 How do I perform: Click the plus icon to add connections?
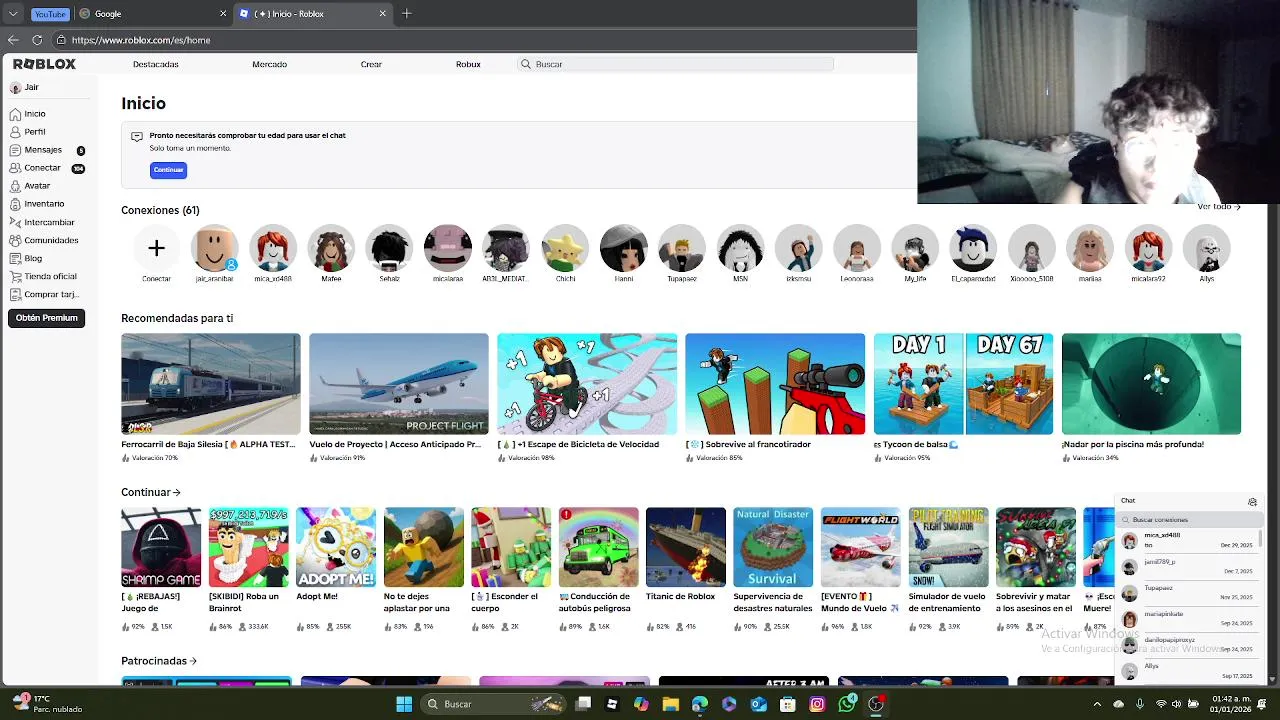pyautogui.click(x=156, y=248)
